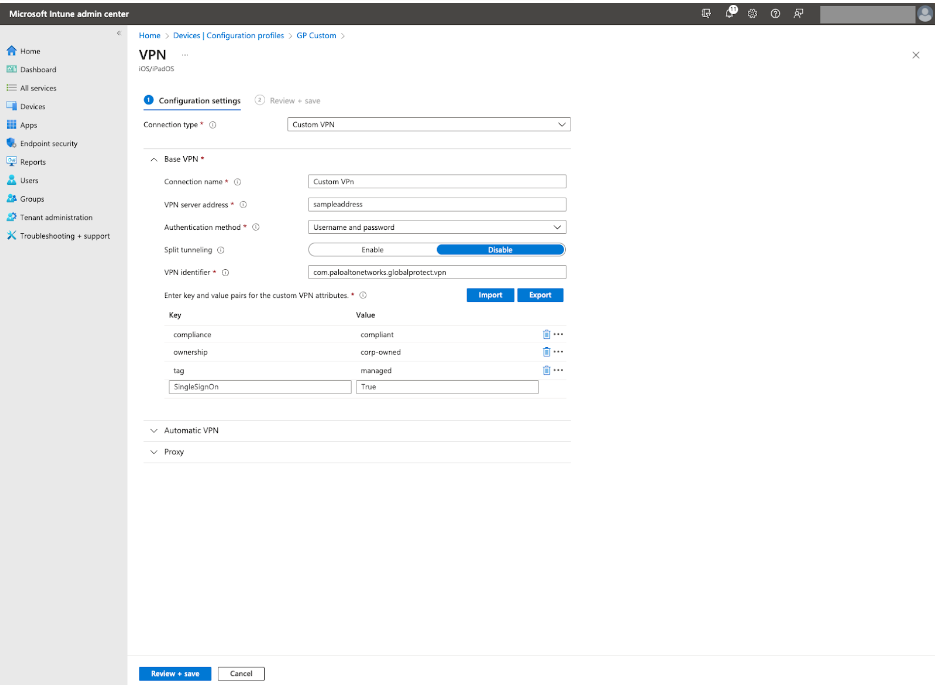Open the account avatar in top right
The width and height of the screenshot is (940, 685).
(926, 13)
